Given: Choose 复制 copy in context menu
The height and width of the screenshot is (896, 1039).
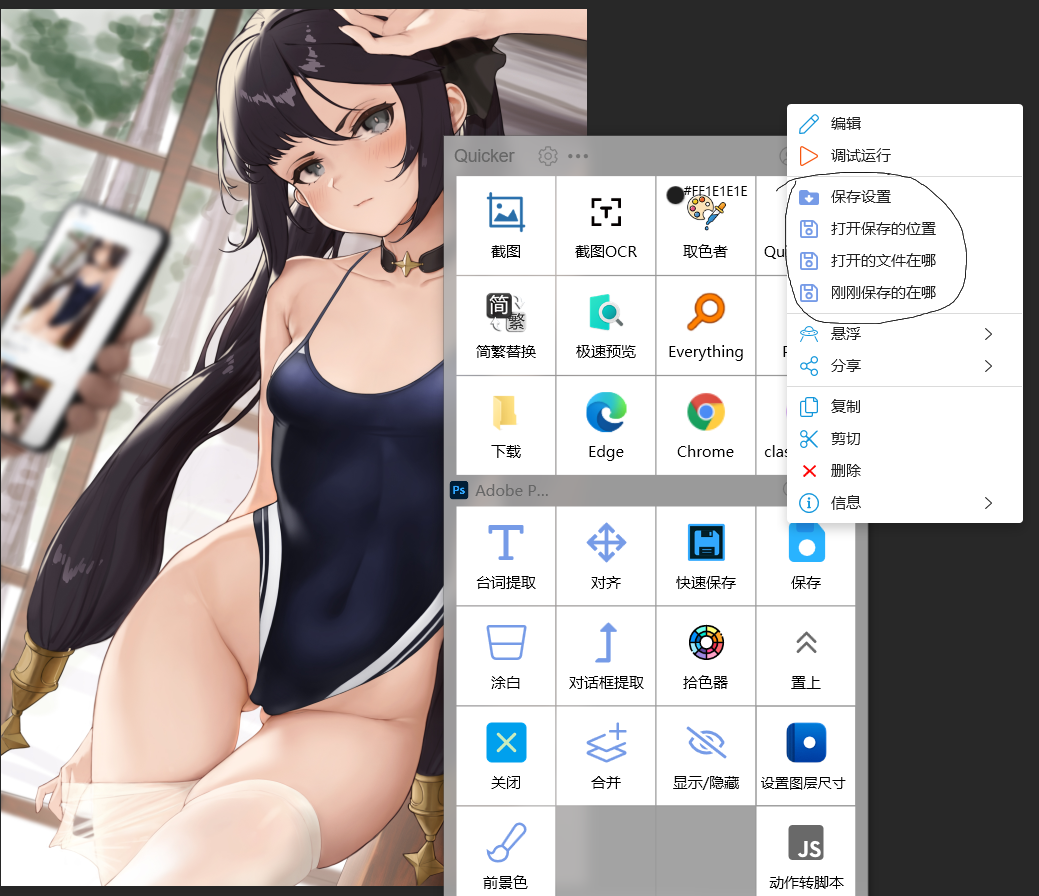Looking at the screenshot, I should pos(904,406).
